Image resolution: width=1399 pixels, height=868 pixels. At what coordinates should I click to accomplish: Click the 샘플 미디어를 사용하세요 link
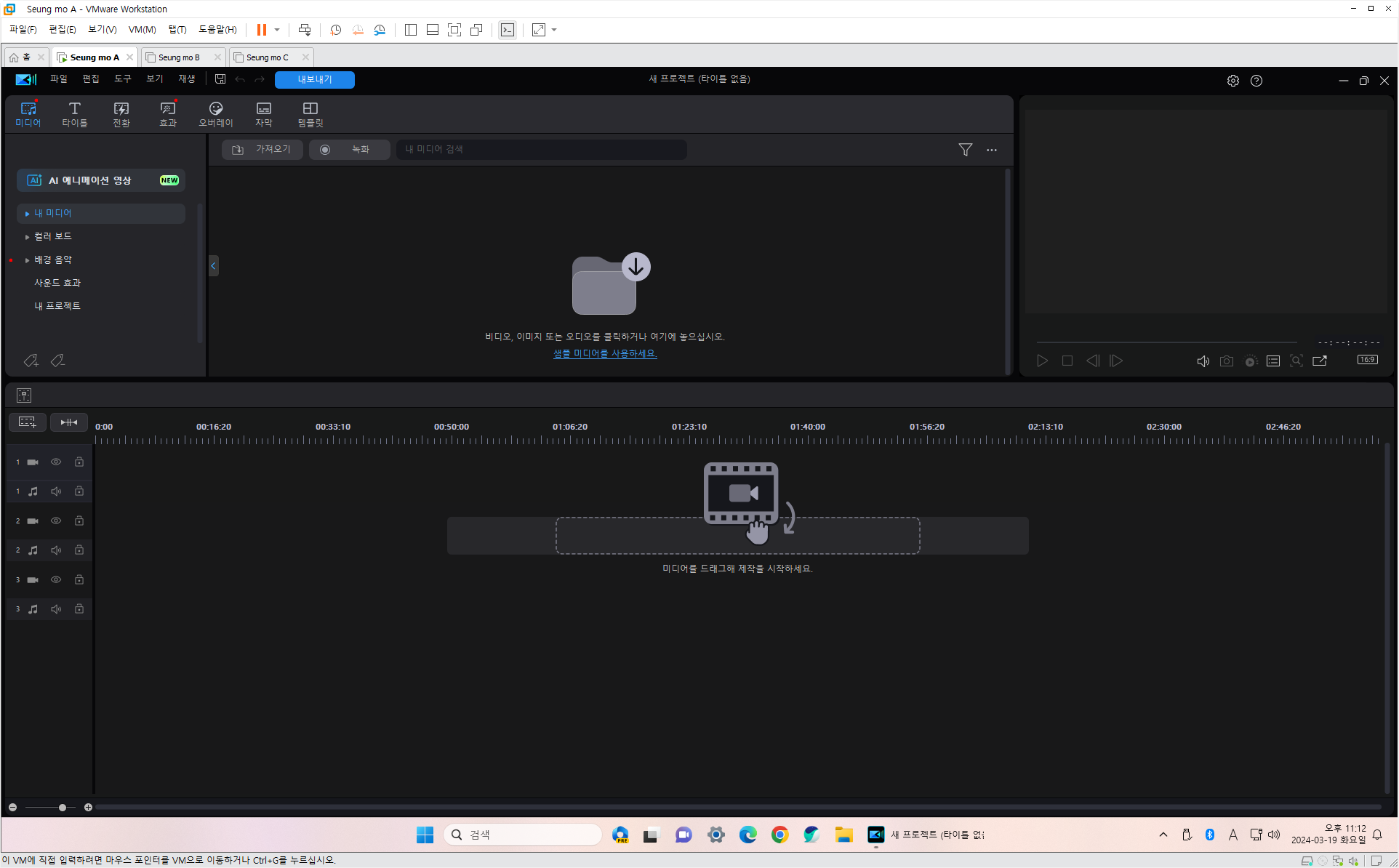click(x=604, y=353)
